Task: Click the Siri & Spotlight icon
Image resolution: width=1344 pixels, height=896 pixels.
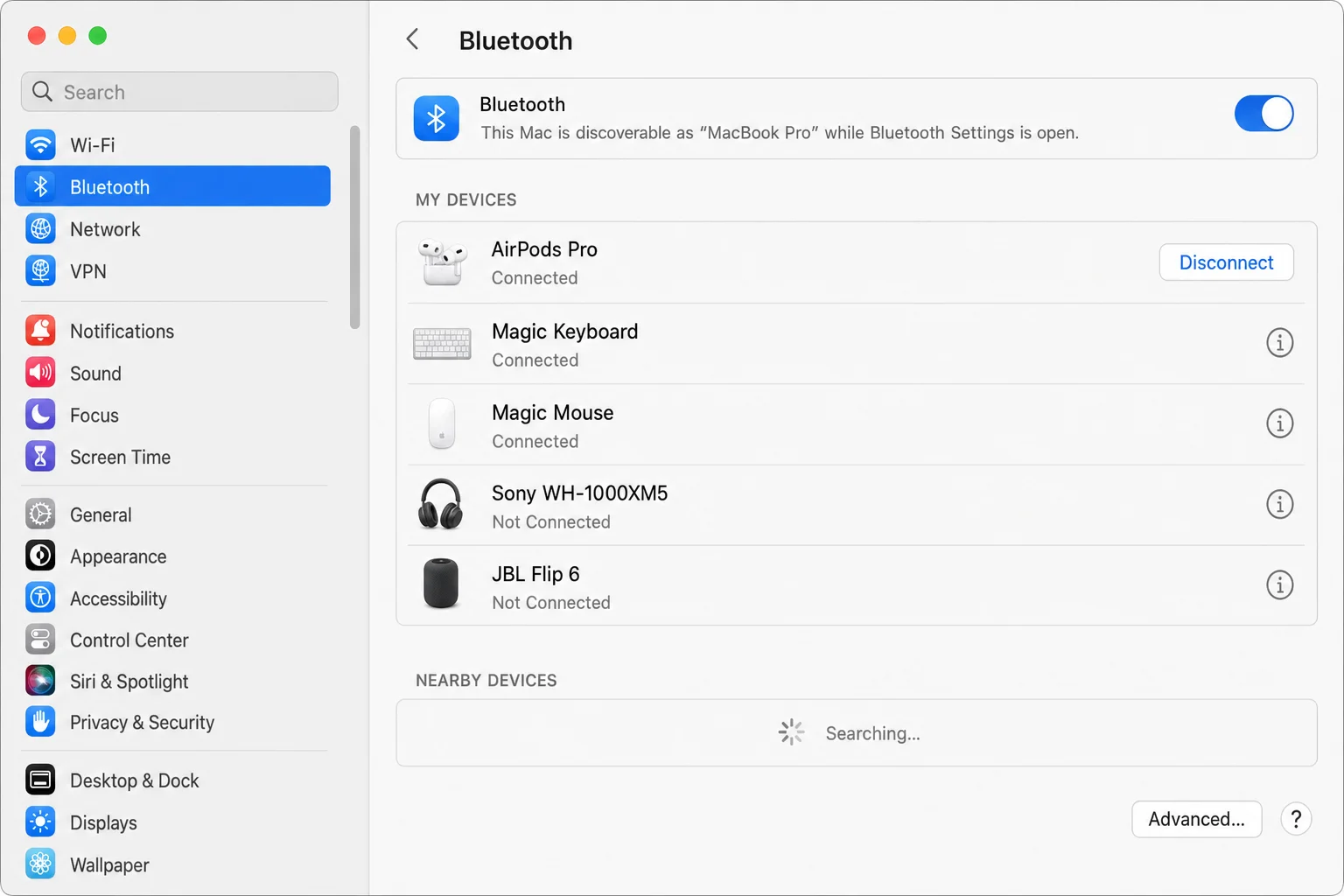Action: 40,681
